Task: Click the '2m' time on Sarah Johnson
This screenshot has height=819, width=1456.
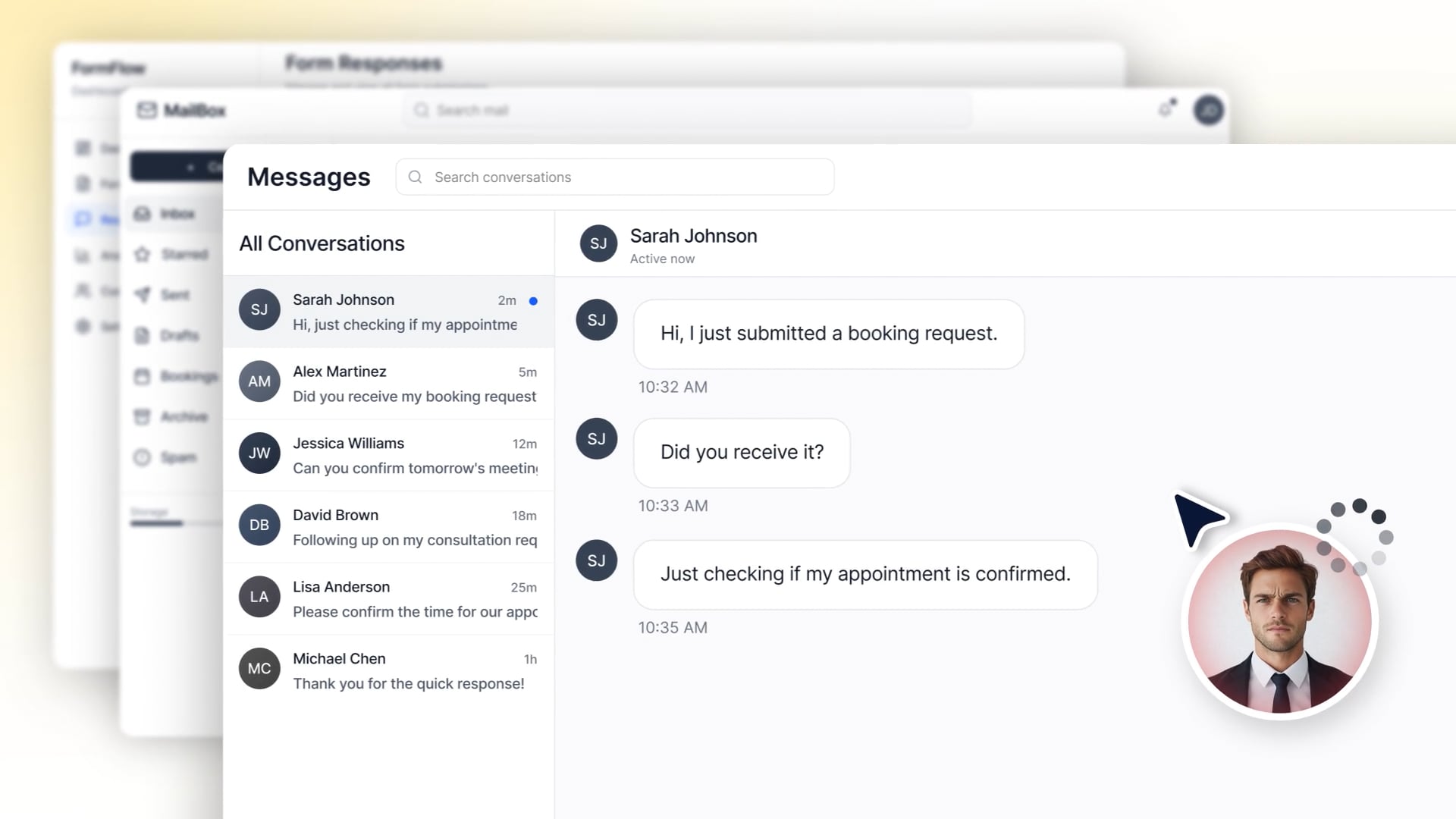Action: tap(507, 300)
